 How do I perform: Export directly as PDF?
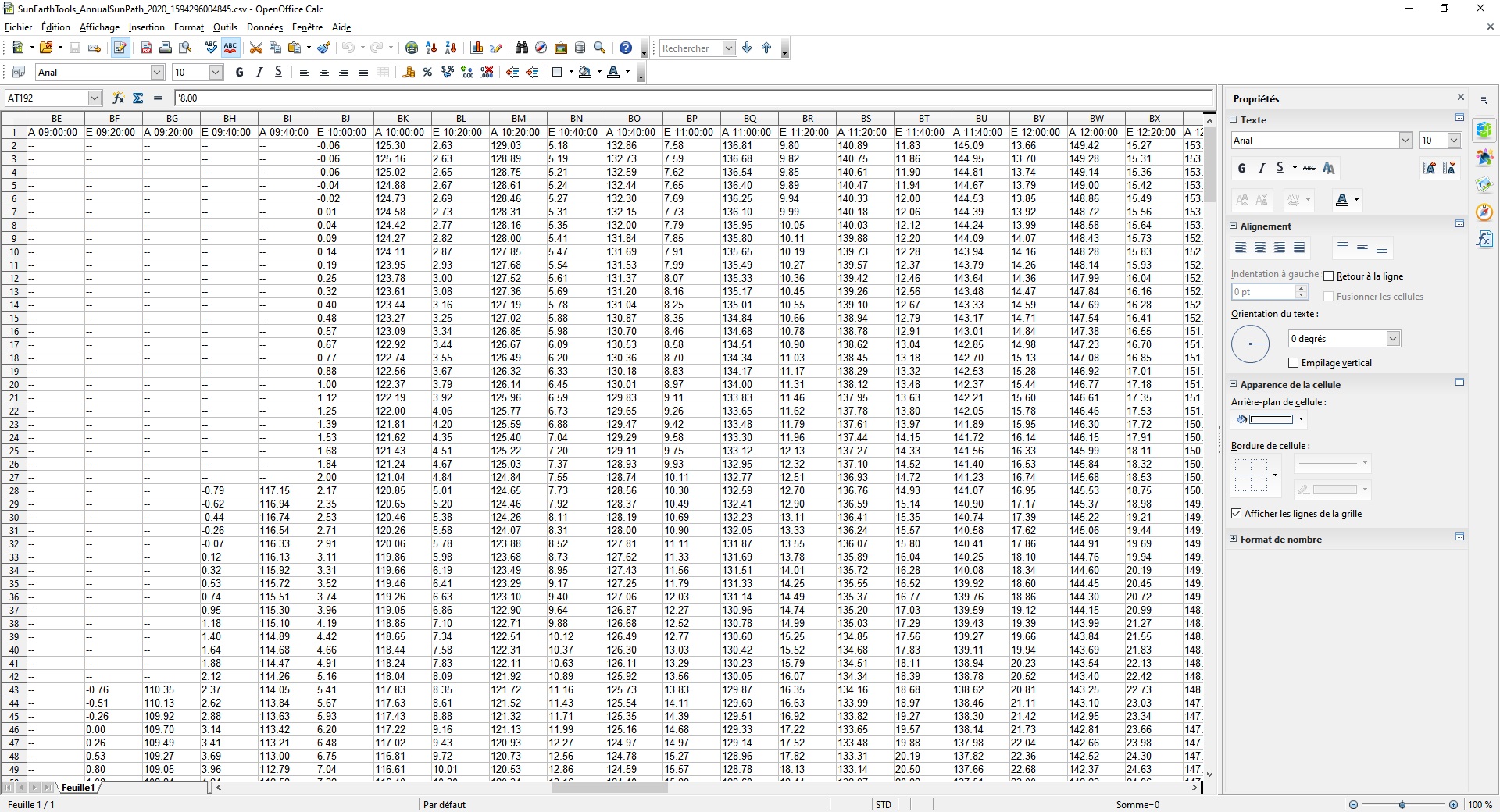coord(146,48)
